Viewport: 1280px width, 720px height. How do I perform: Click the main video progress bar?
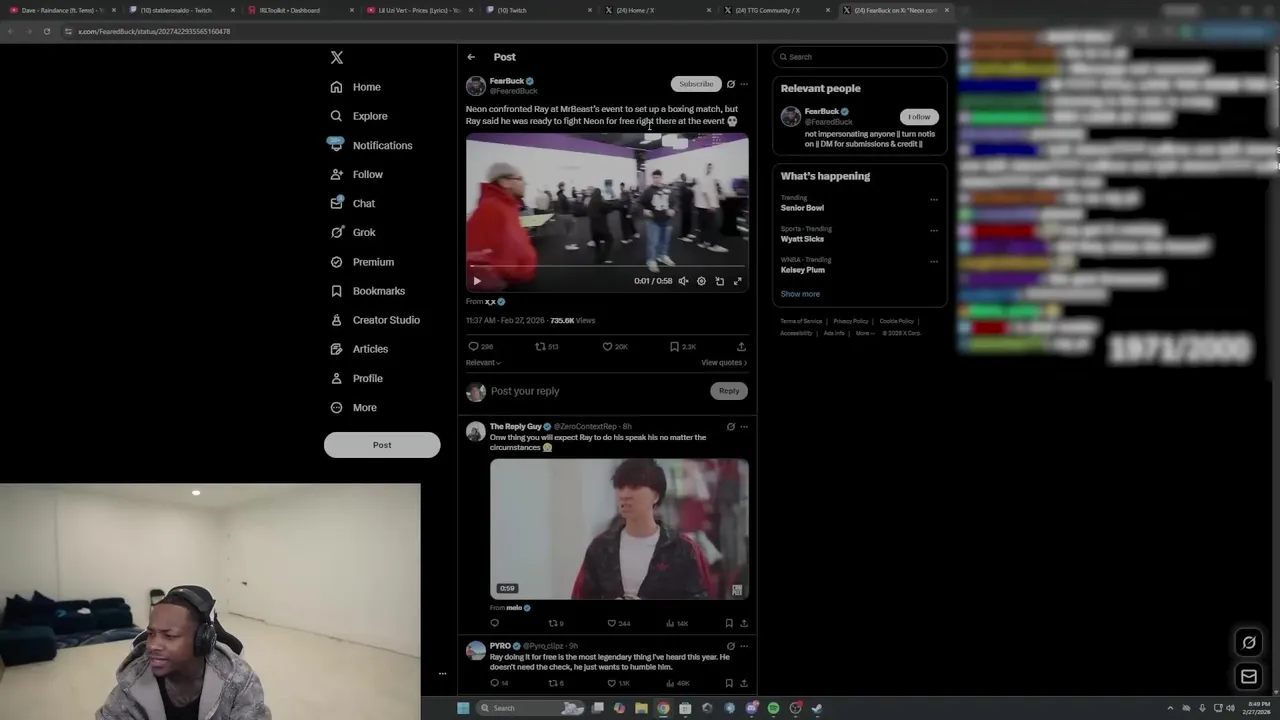coord(607,267)
